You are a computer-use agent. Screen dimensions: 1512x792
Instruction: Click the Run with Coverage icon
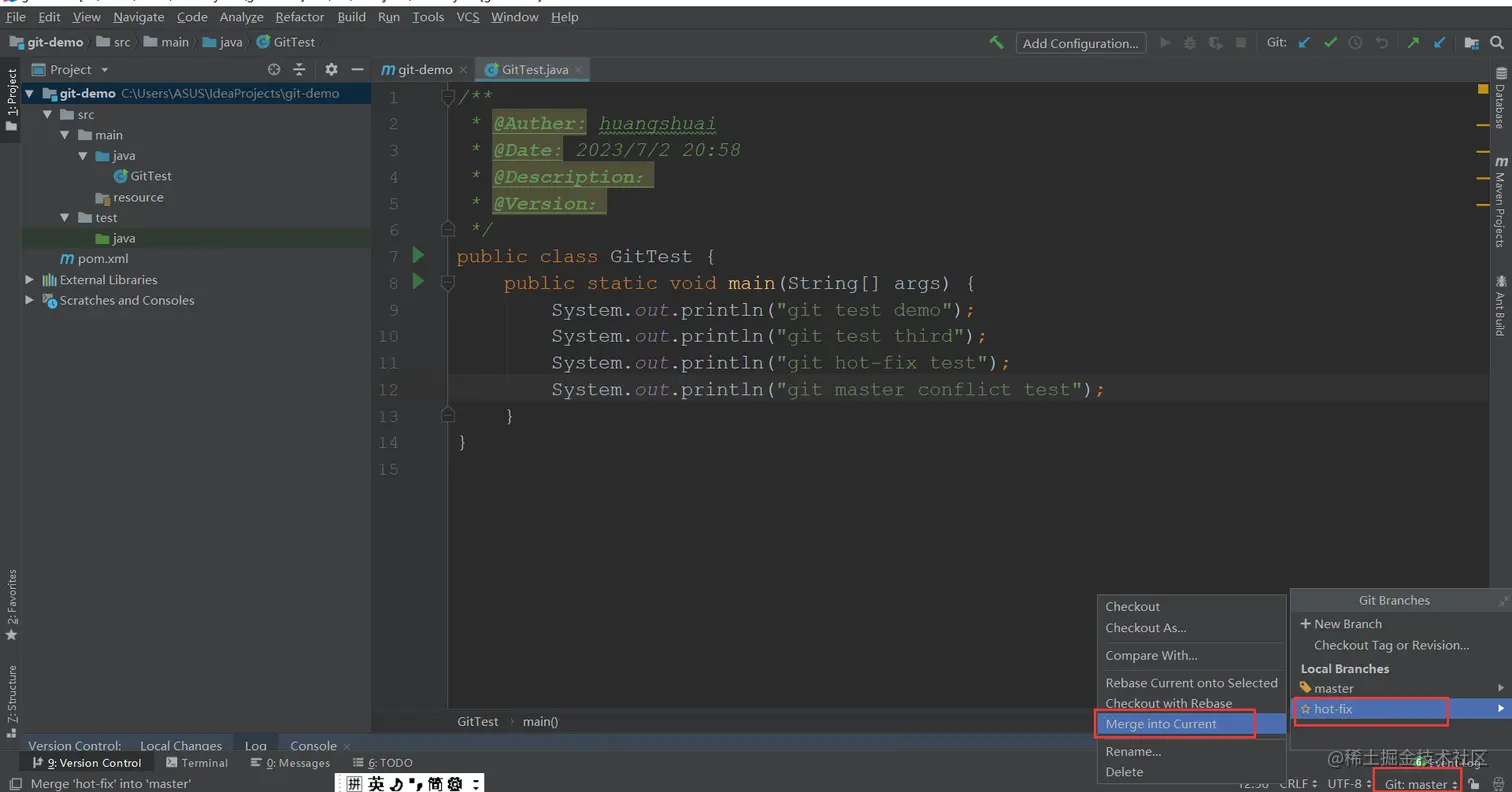point(1215,43)
